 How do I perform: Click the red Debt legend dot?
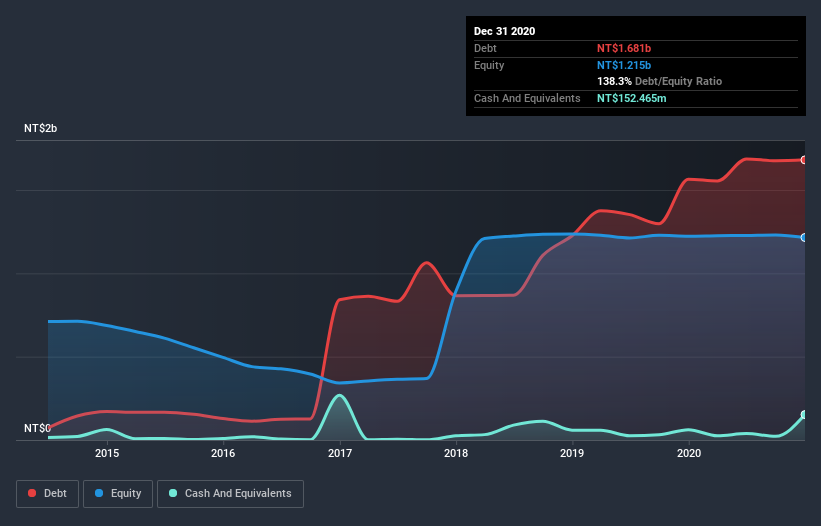tap(32, 493)
